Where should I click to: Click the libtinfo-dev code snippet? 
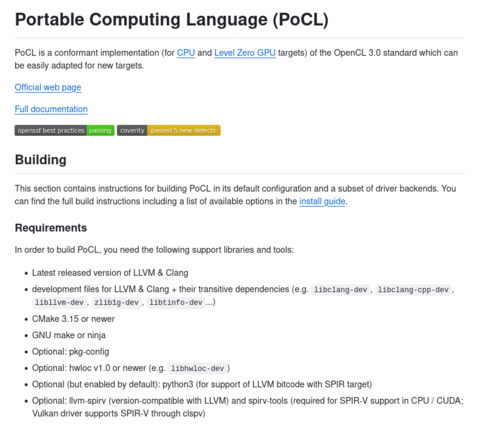[x=176, y=302]
